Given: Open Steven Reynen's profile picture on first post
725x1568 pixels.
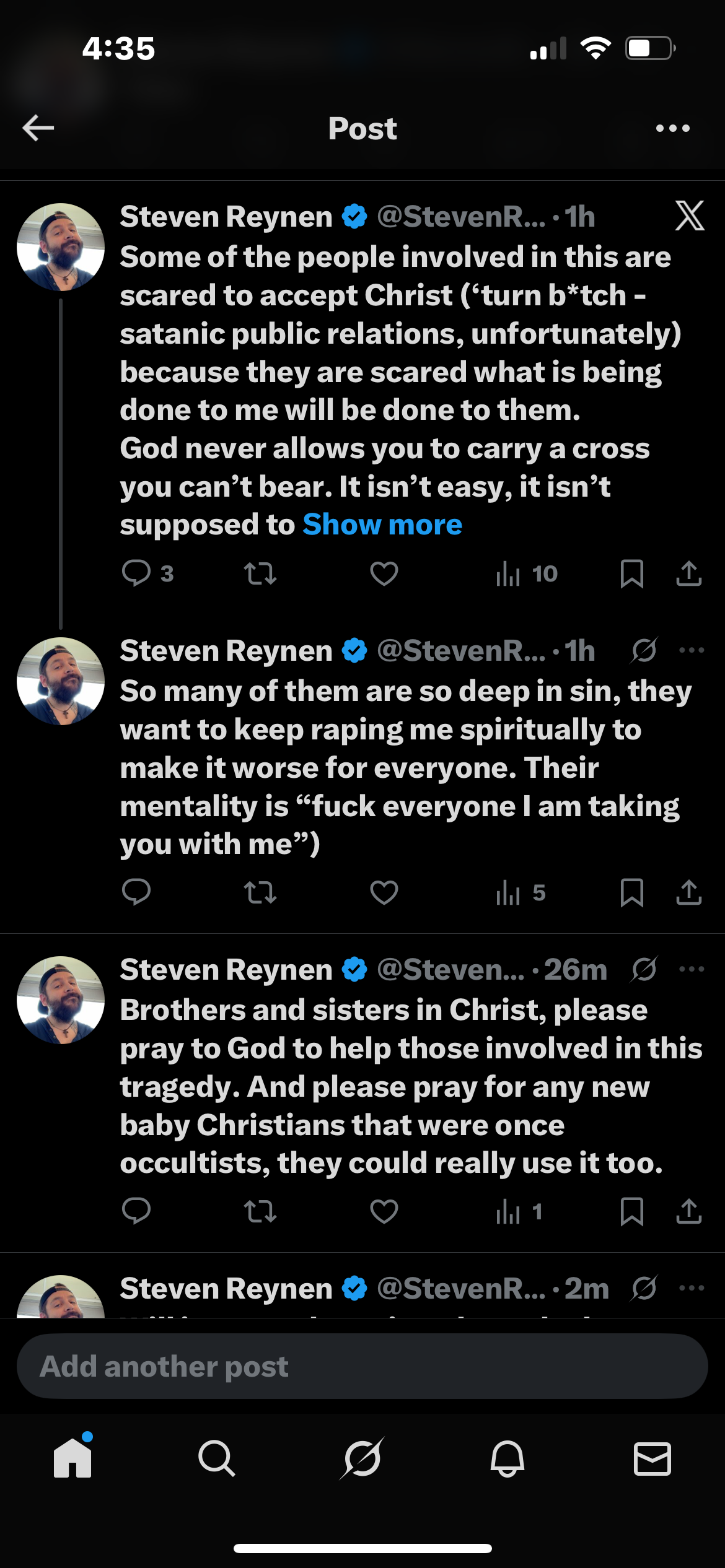Looking at the screenshot, I should (x=61, y=247).
